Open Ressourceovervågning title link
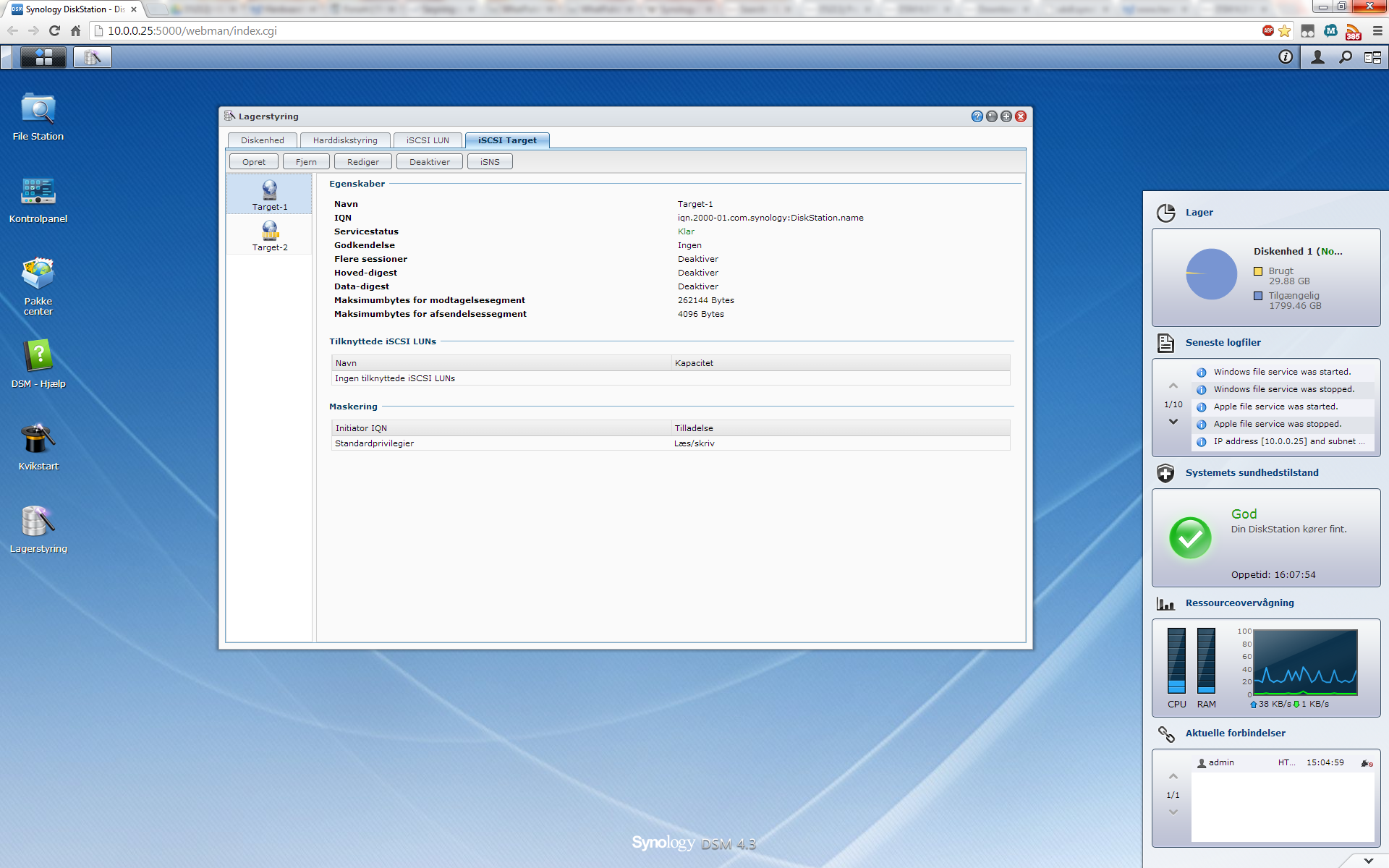This screenshot has height=868, width=1389. coord(1239,603)
